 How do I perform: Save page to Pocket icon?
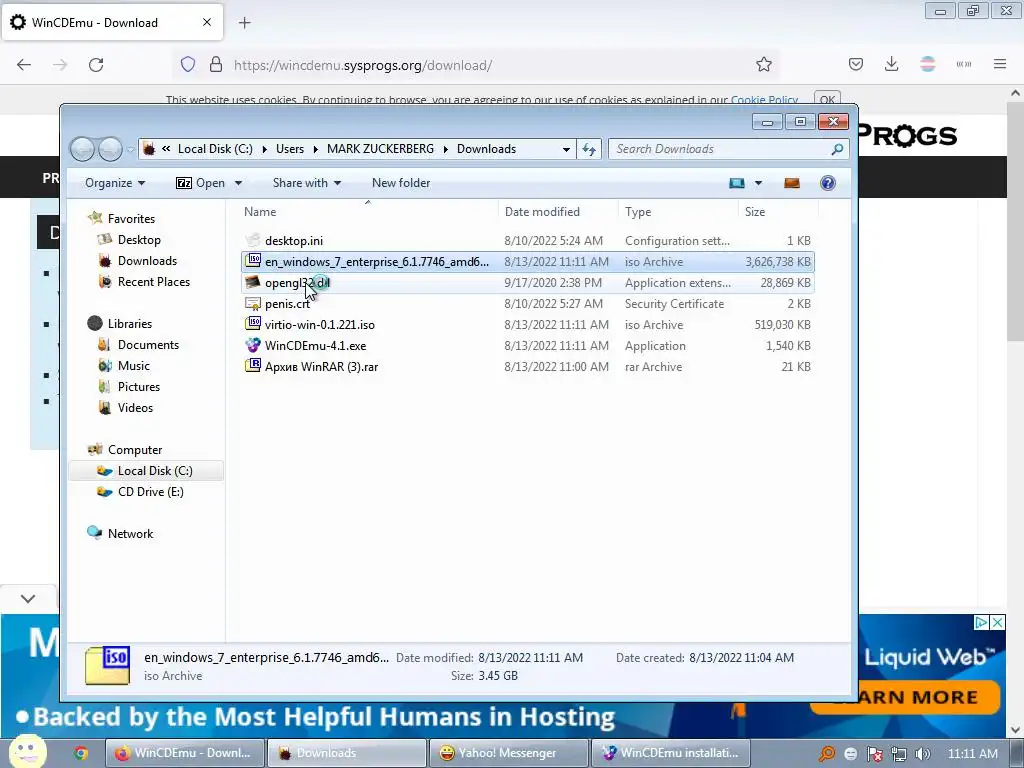[856, 64]
